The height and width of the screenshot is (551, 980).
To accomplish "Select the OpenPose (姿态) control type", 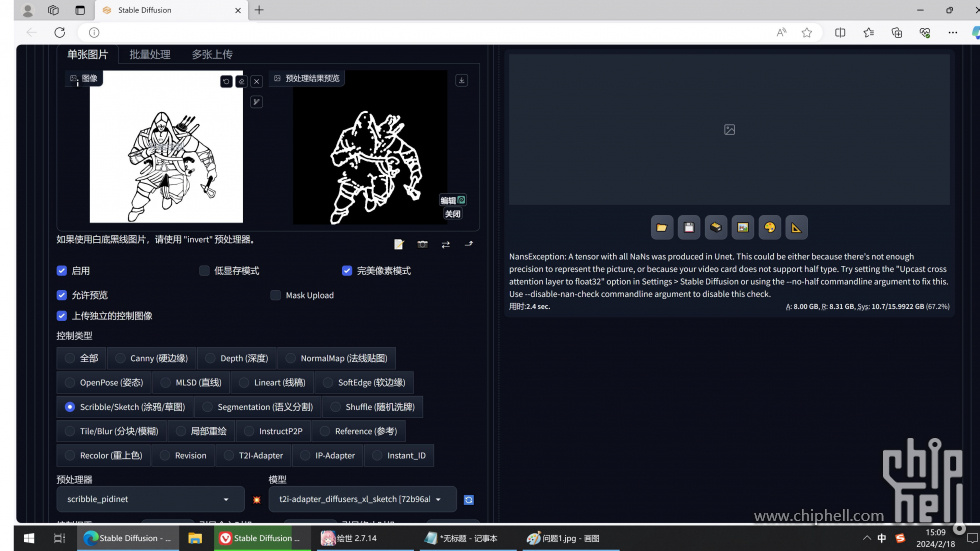I will 104,382.
